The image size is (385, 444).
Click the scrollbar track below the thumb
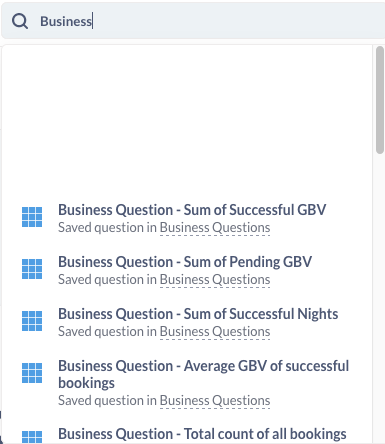(x=380, y=297)
